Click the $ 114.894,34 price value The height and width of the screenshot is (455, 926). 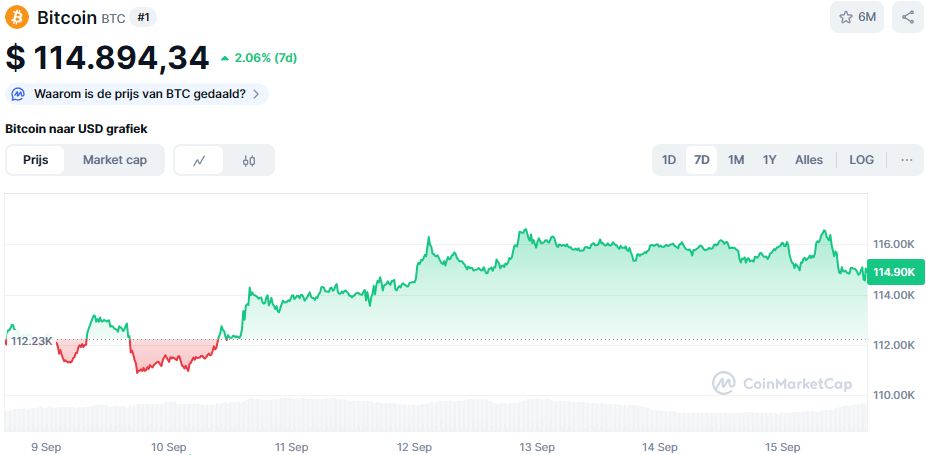pyautogui.click(x=107, y=58)
